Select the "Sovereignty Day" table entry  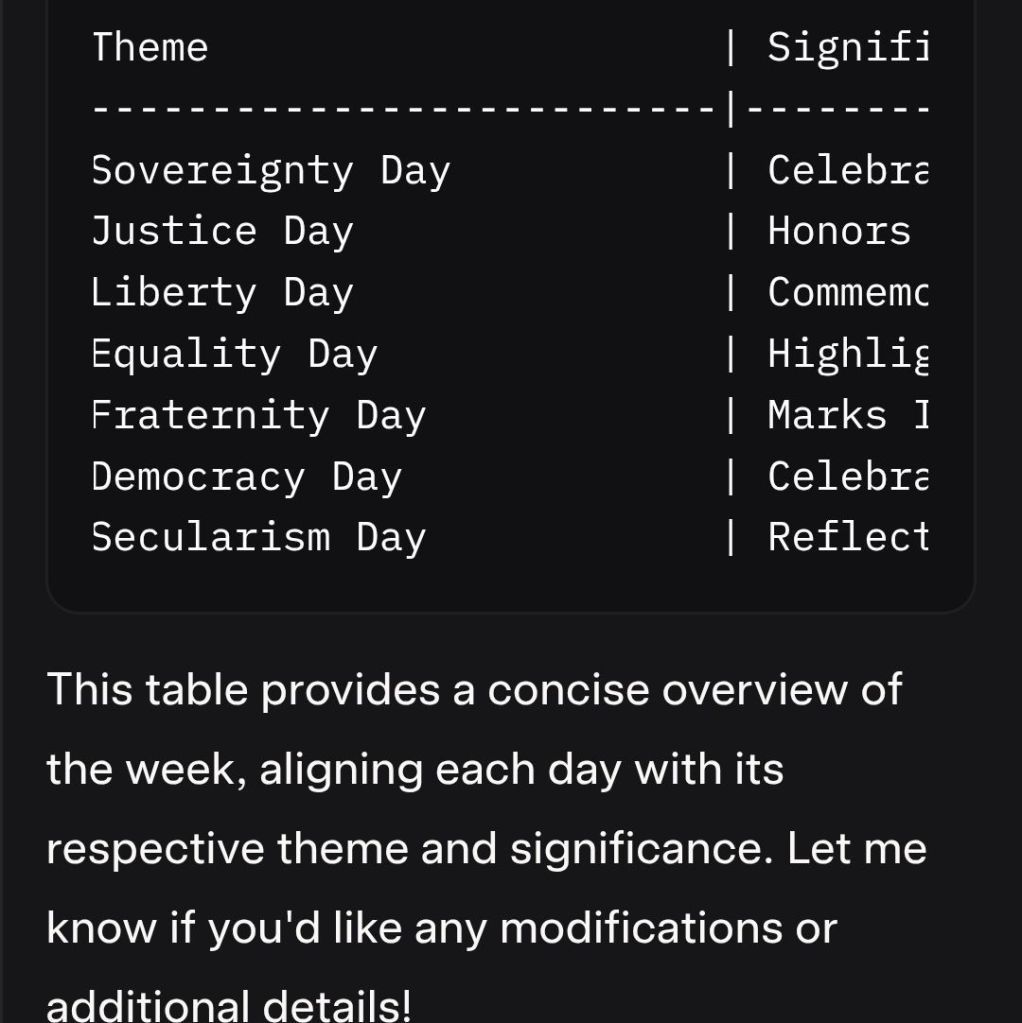tap(270, 171)
